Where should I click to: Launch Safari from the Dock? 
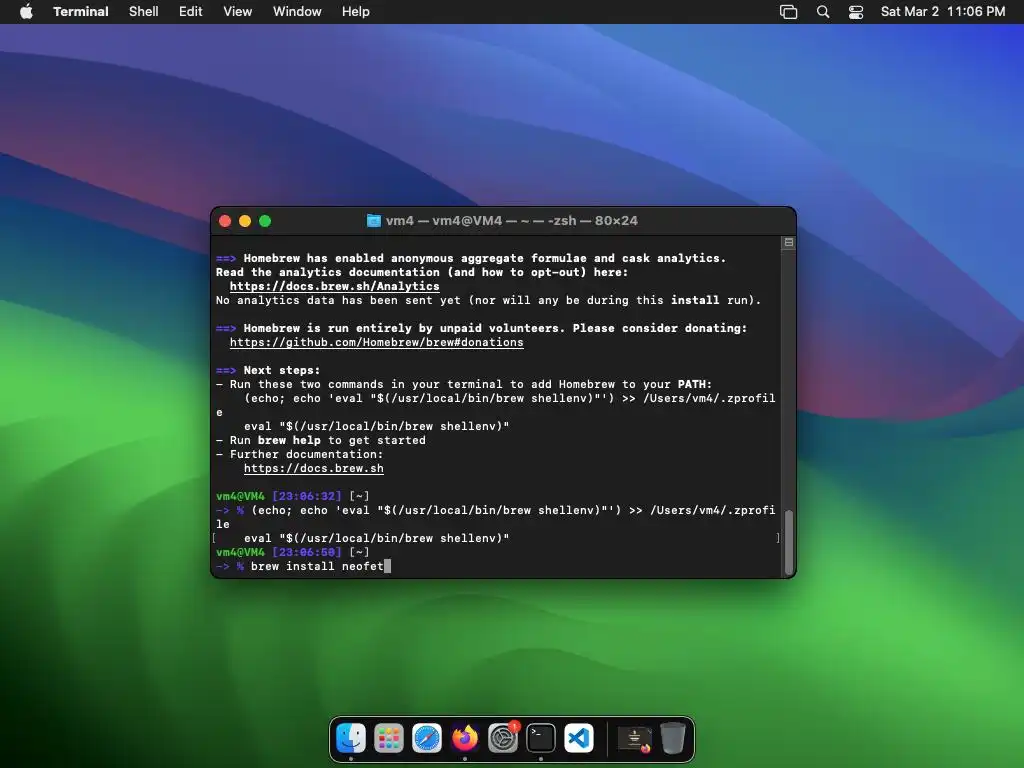click(426, 739)
